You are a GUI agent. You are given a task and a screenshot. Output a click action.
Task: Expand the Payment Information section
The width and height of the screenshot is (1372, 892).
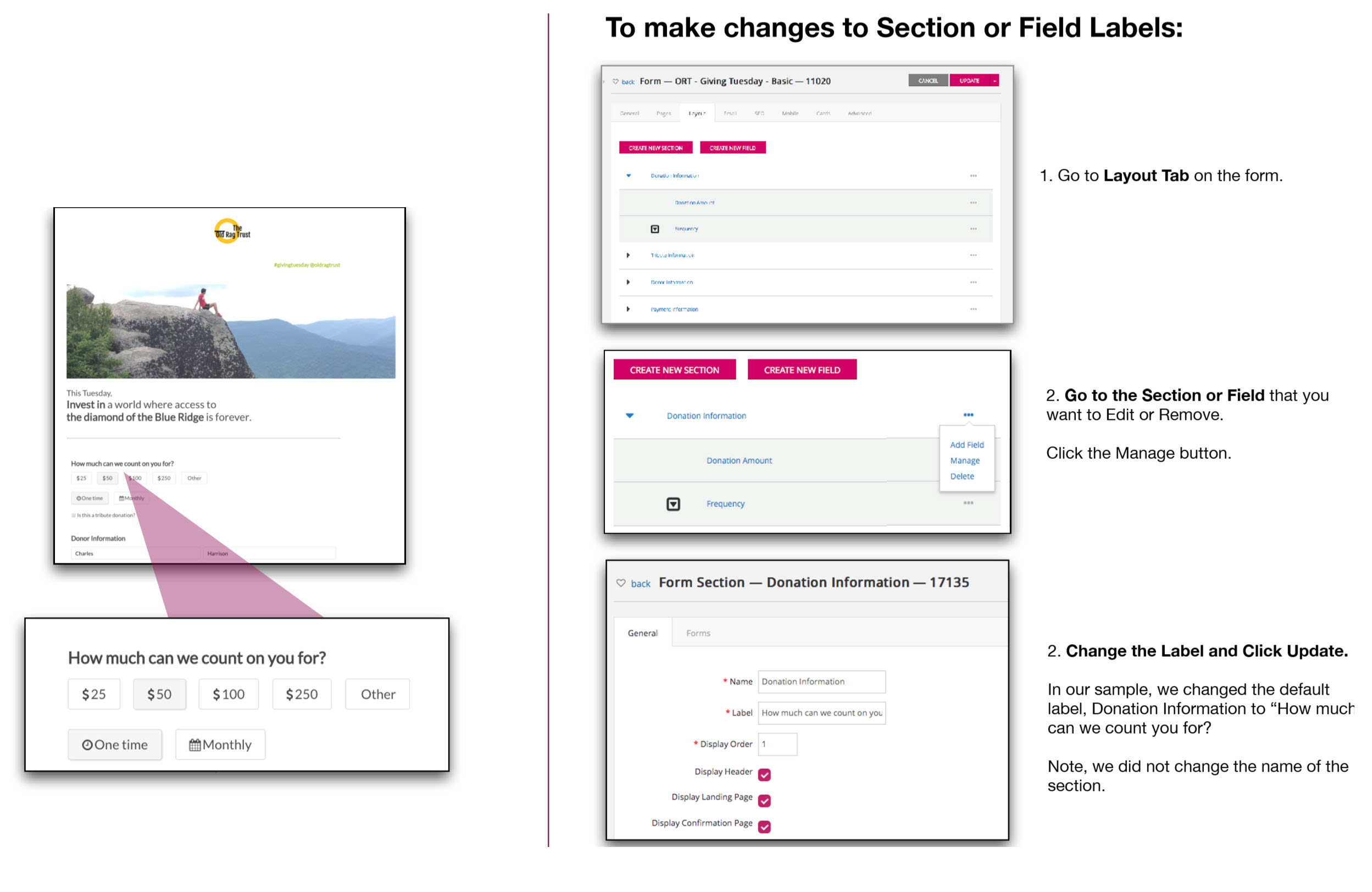pyautogui.click(x=628, y=309)
